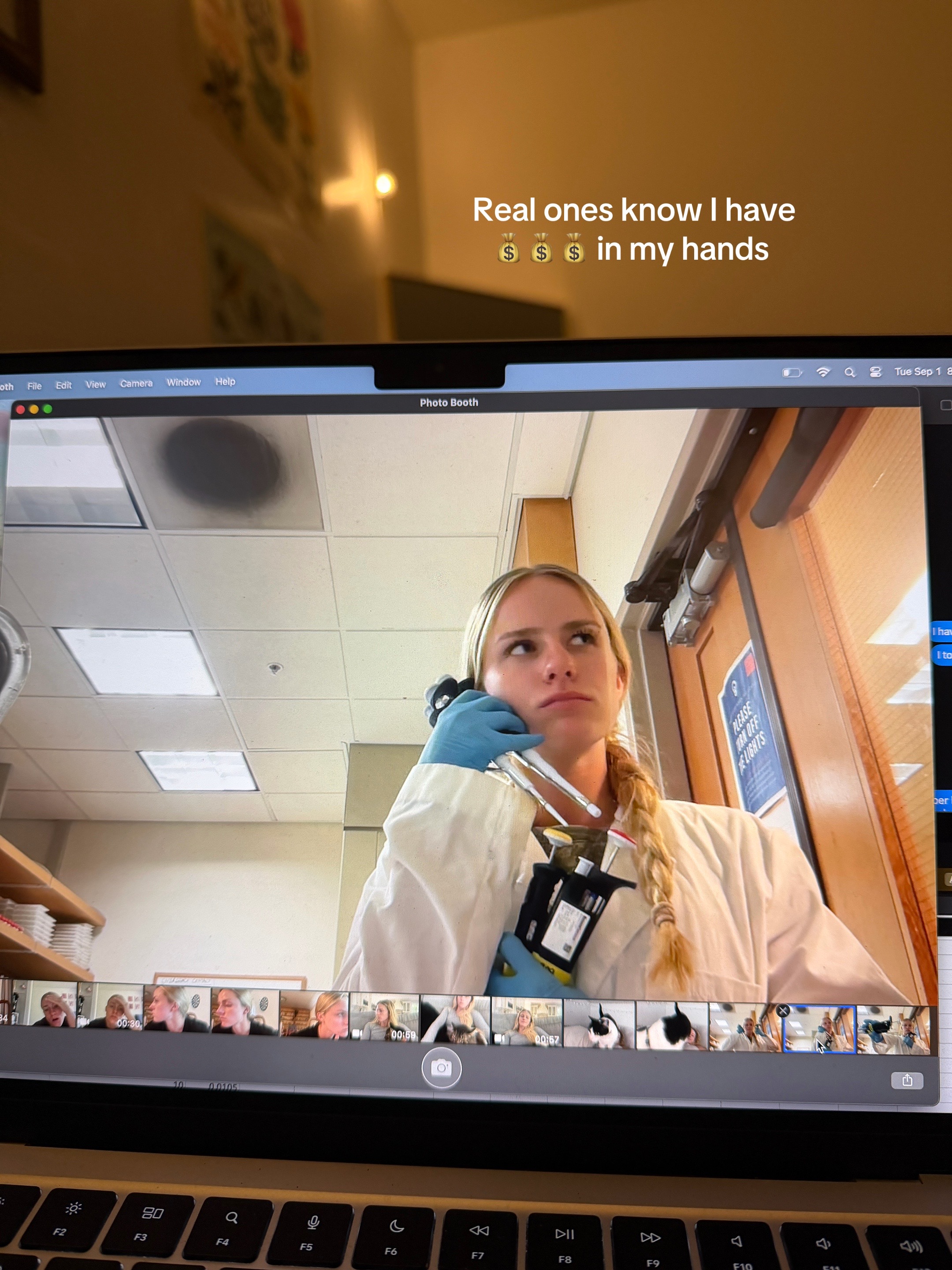Click the "Photo Booth" window title
Viewport: 952px width, 1270px height.
click(x=449, y=403)
